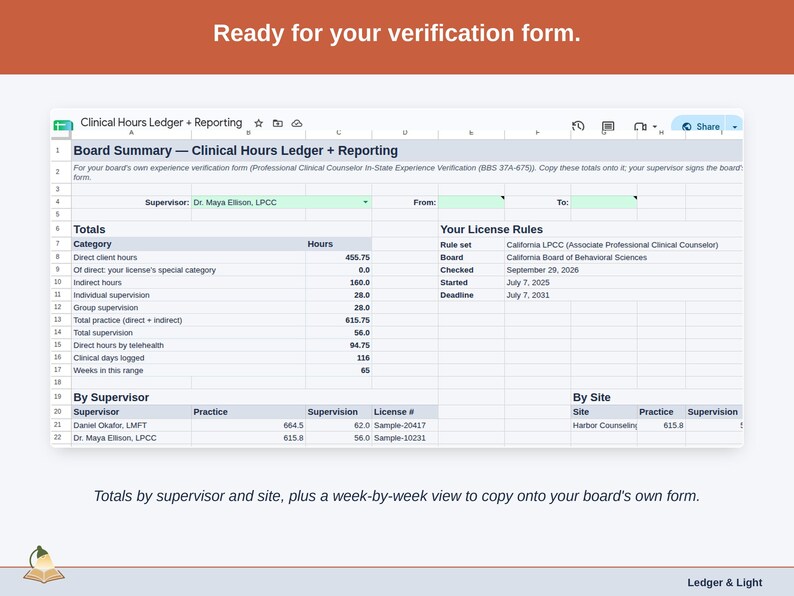Select the 'July 7, 2025' started date
Viewport: 794px width, 596px height.
(x=528, y=283)
